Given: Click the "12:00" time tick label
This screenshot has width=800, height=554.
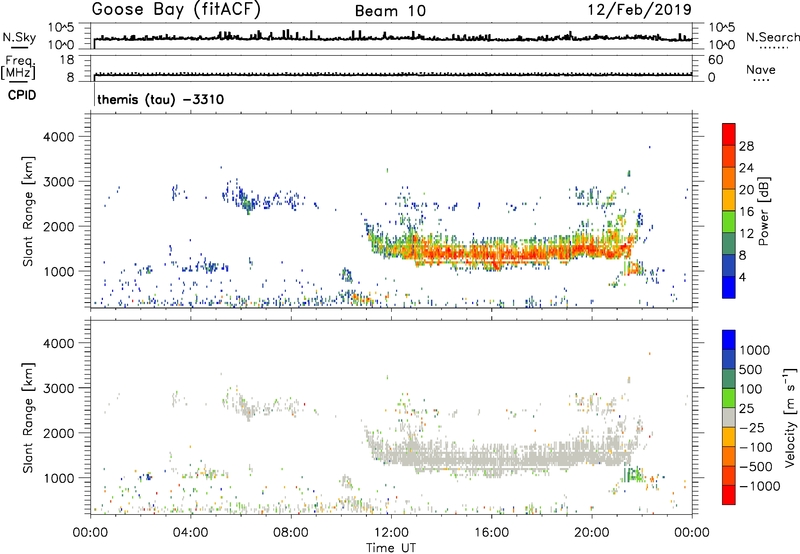Looking at the screenshot, I should [x=391, y=533].
